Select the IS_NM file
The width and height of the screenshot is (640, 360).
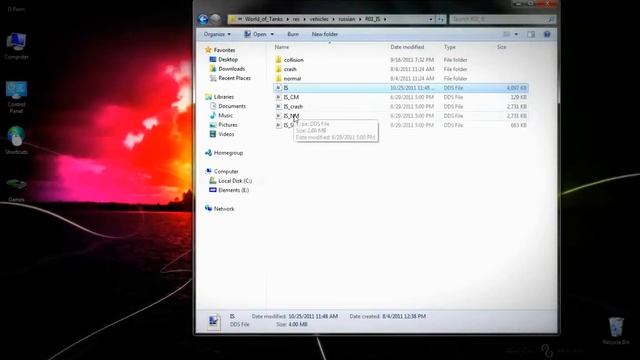[x=291, y=116]
